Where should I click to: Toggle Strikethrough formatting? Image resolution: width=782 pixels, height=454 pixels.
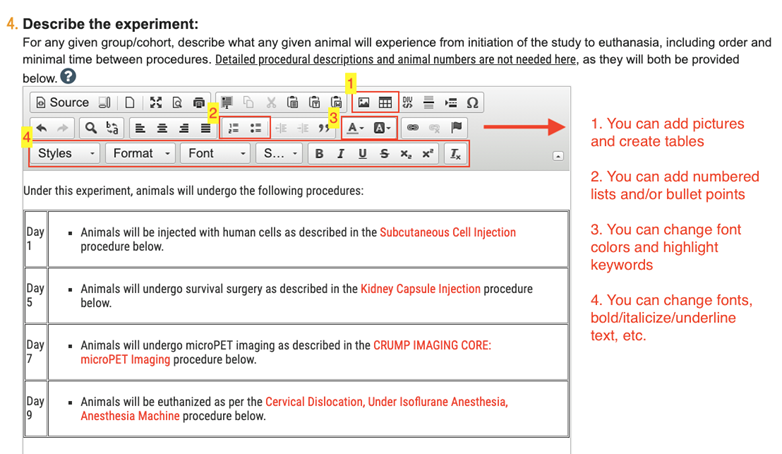384,154
